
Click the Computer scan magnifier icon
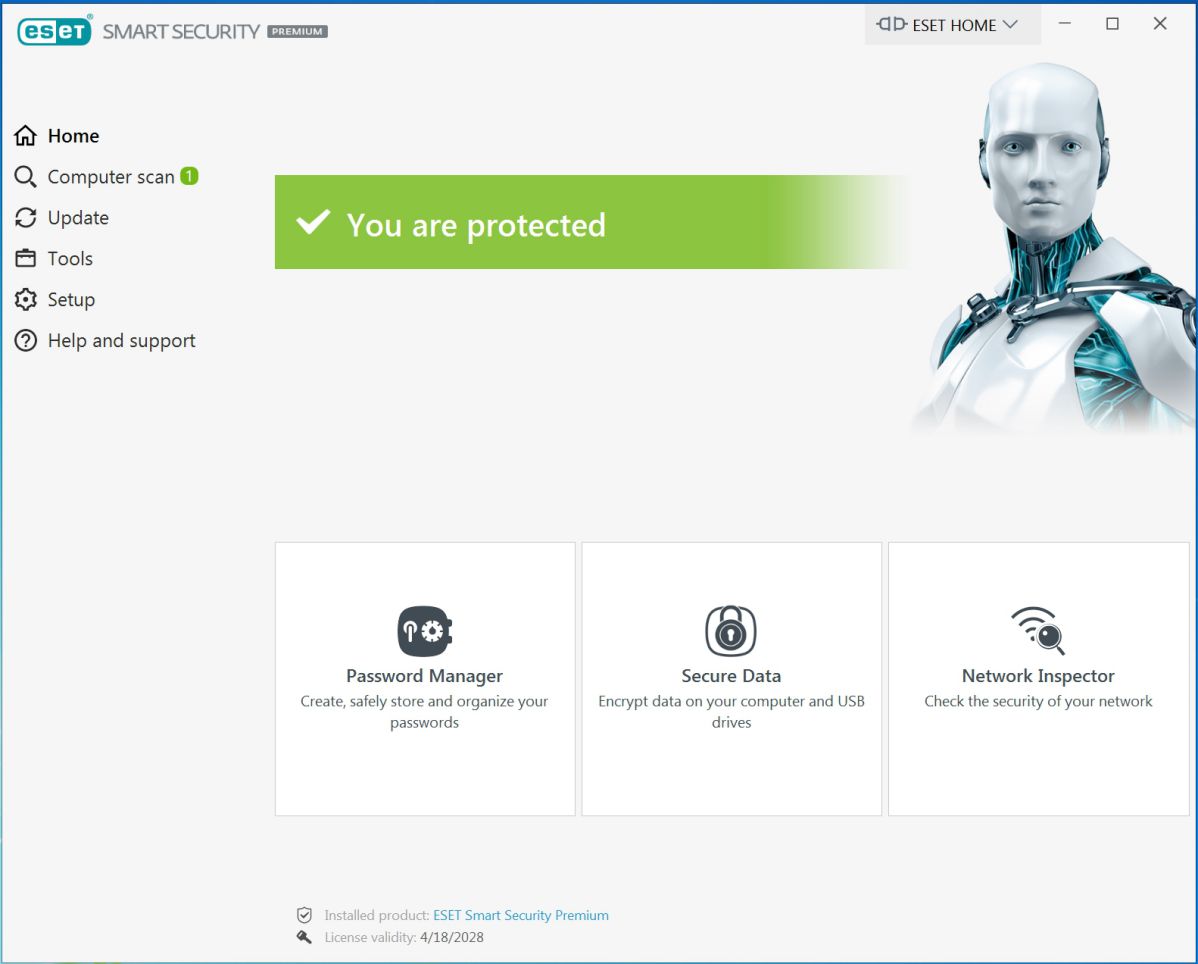click(25, 176)
